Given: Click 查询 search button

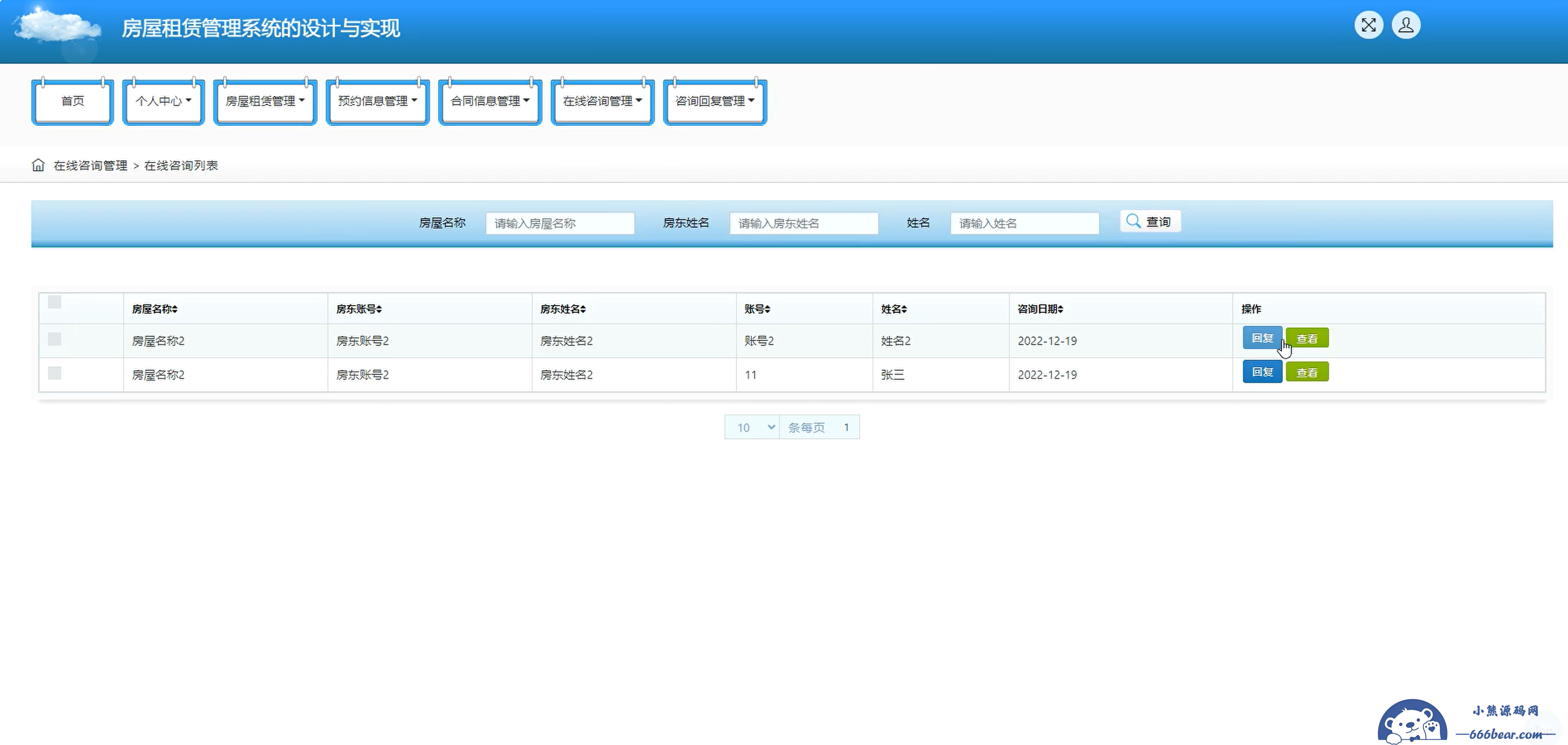Looking at the screenshot, I should (x=1150, y=222).
